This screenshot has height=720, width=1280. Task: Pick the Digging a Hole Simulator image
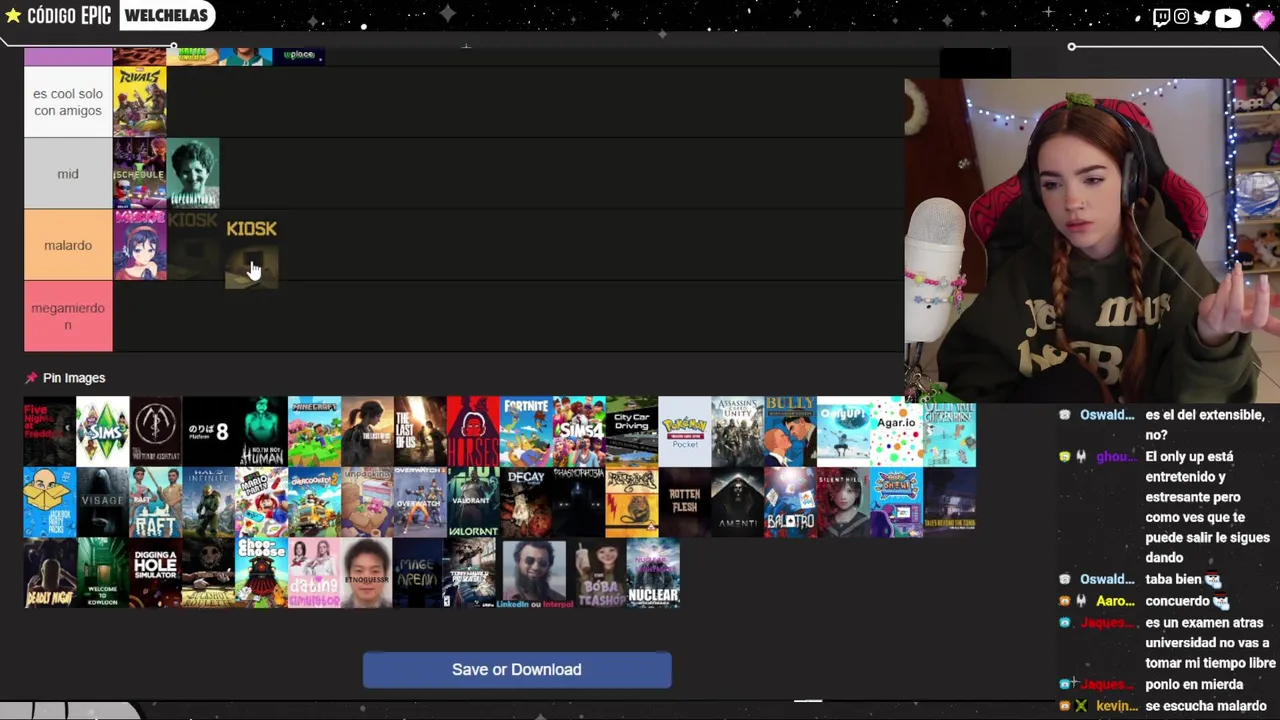(155, 574)
